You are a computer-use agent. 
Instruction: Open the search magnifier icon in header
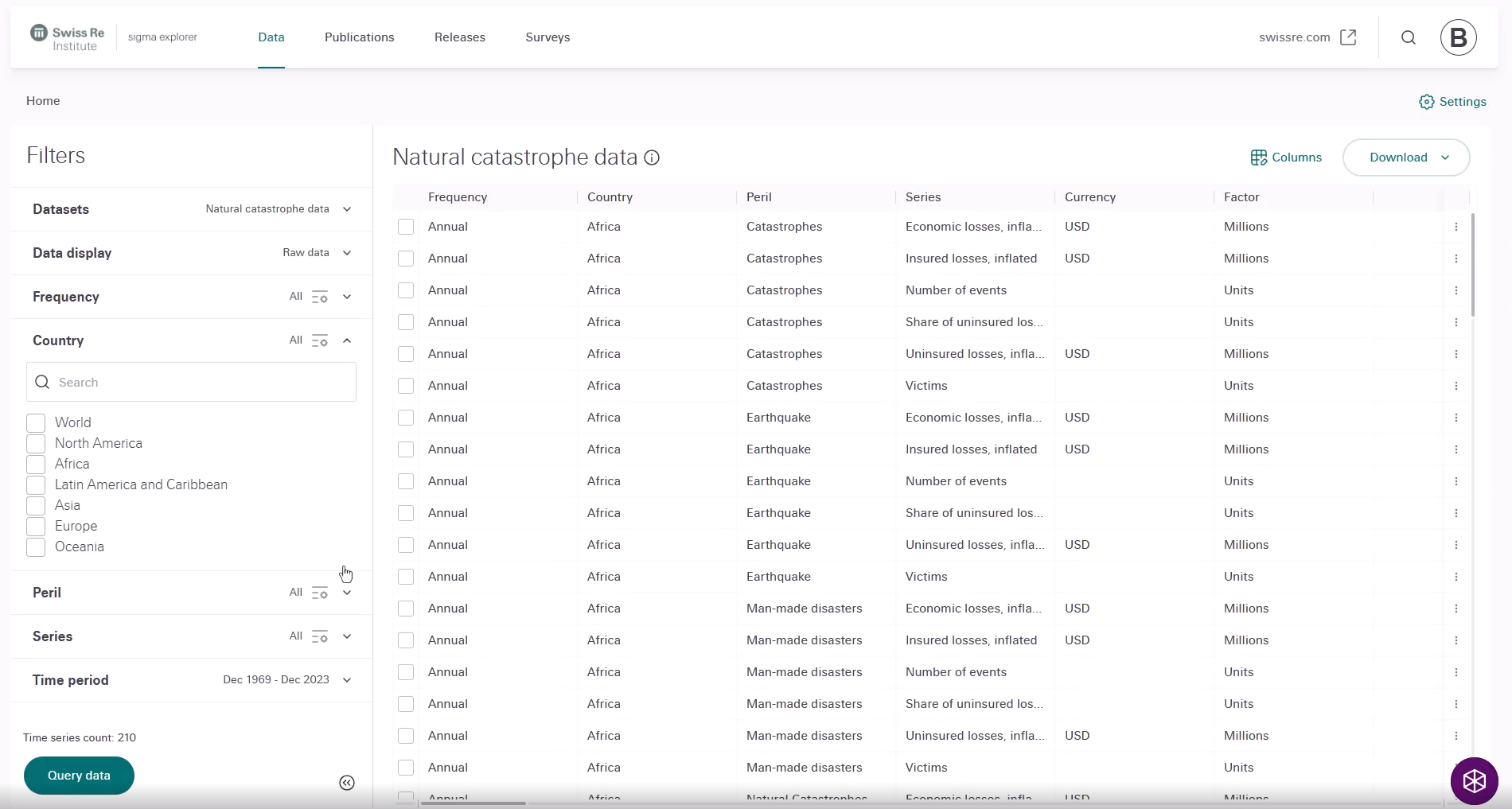pyautogui.click(x=1408, y=37)
